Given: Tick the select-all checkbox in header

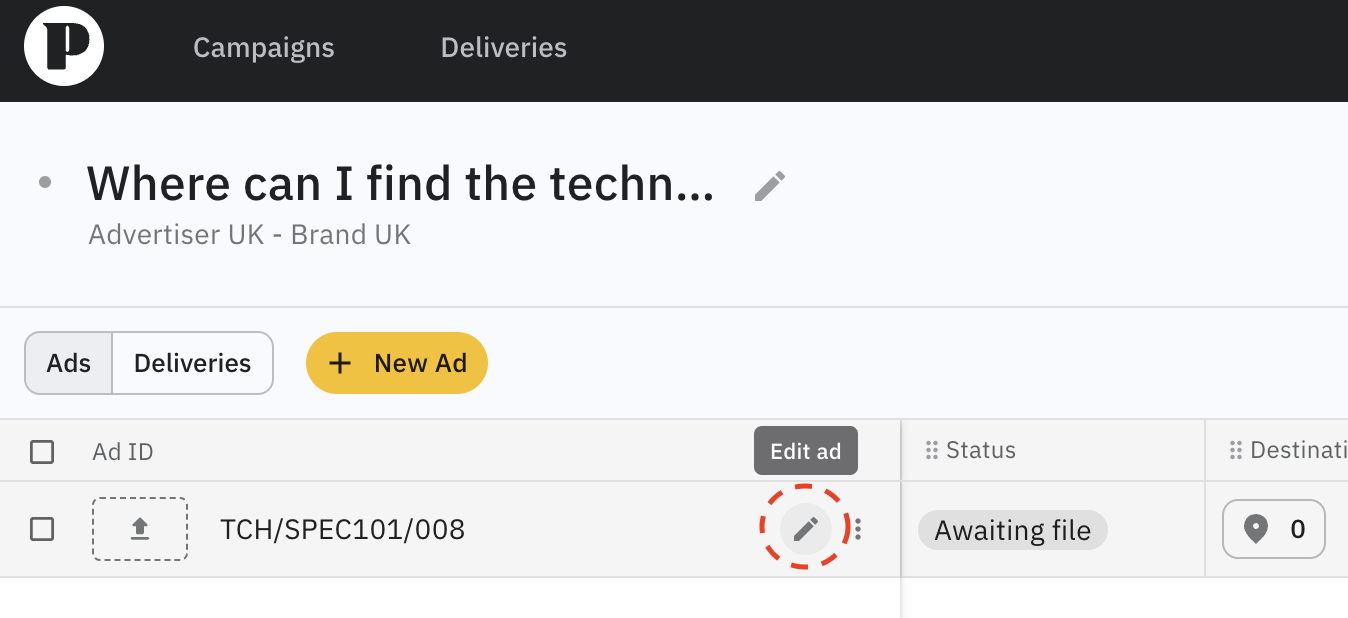Looking at the screenshot, I should coord(42,452).
